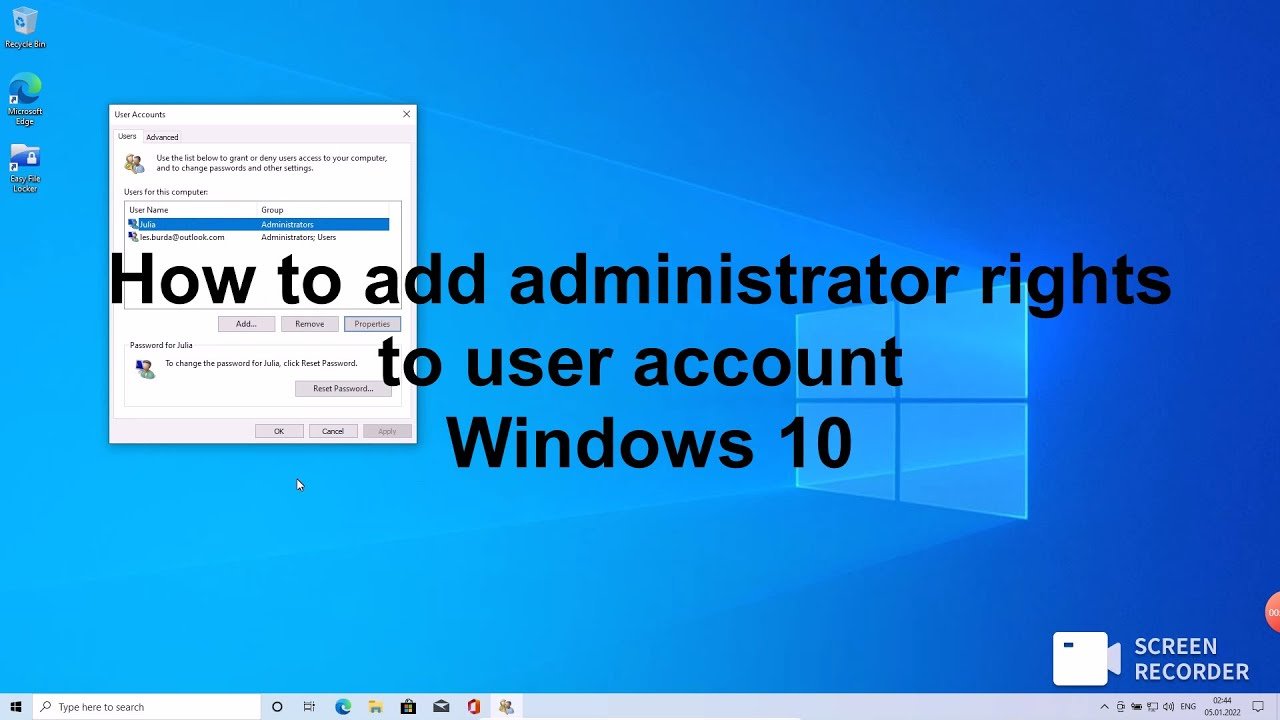
Task: Launch Microsoft Store from the taskbar
Action: click(x=408, y=707)
